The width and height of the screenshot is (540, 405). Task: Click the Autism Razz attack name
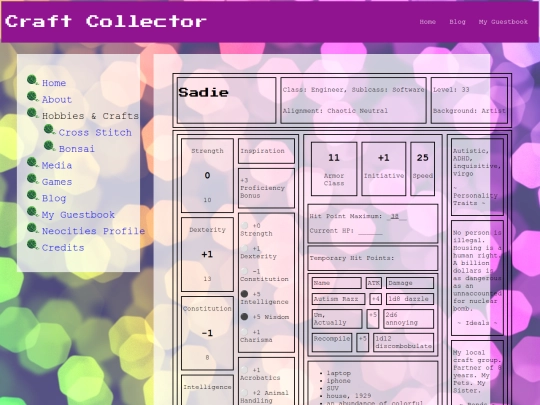338,299
